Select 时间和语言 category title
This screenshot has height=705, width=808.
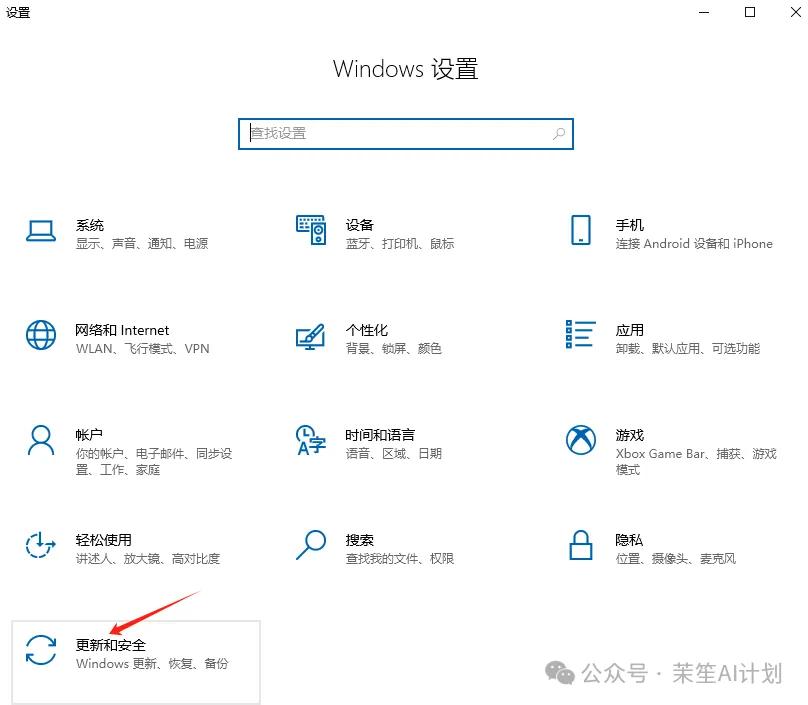tap(380, 435)
